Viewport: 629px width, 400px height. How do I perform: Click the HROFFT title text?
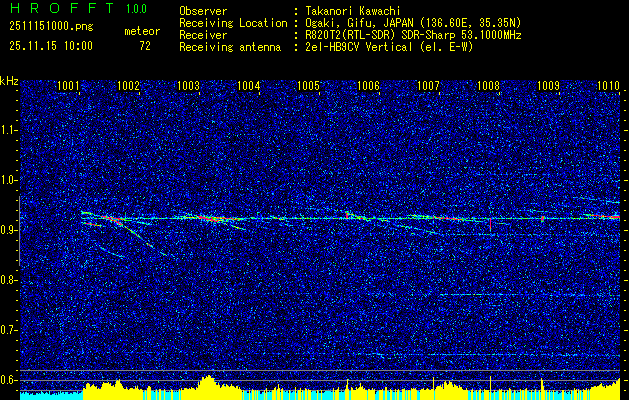click(62, 8)
